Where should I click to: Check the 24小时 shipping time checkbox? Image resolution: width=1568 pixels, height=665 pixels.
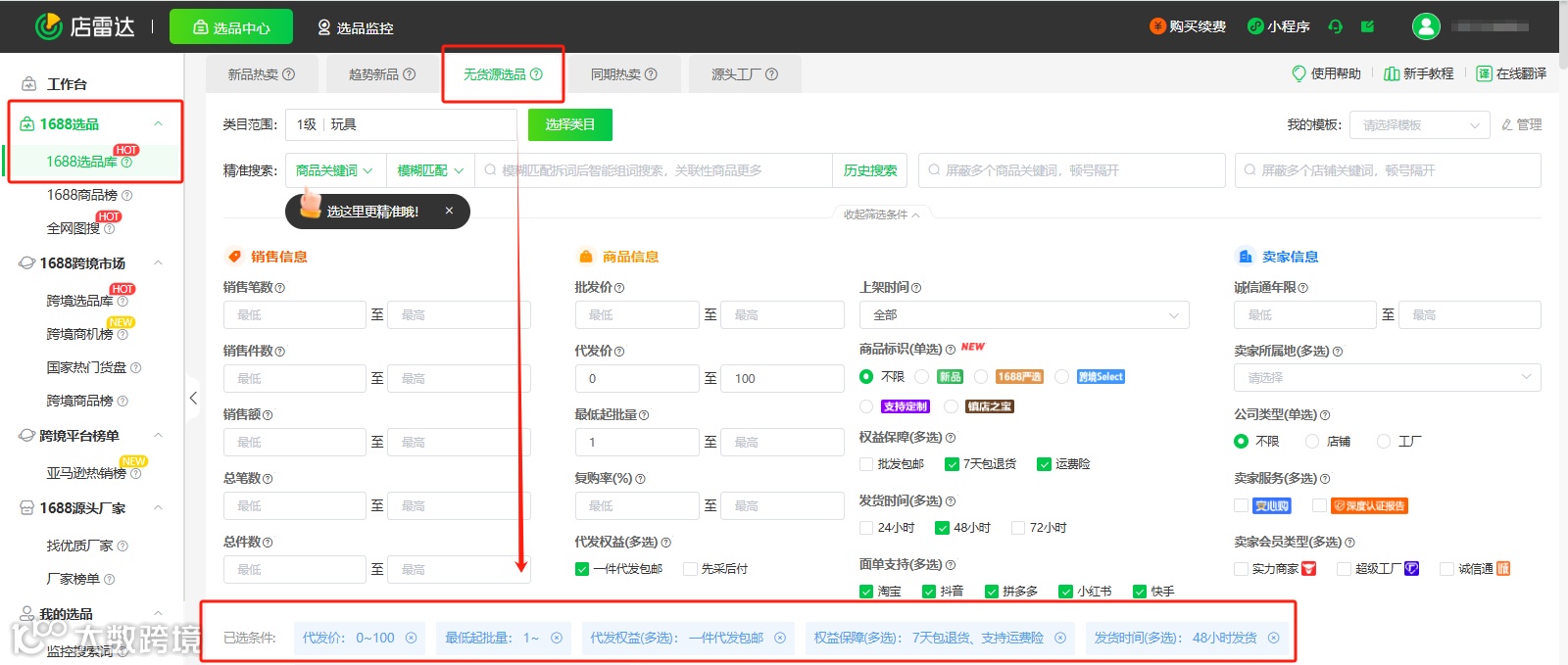tap(866, 528)
